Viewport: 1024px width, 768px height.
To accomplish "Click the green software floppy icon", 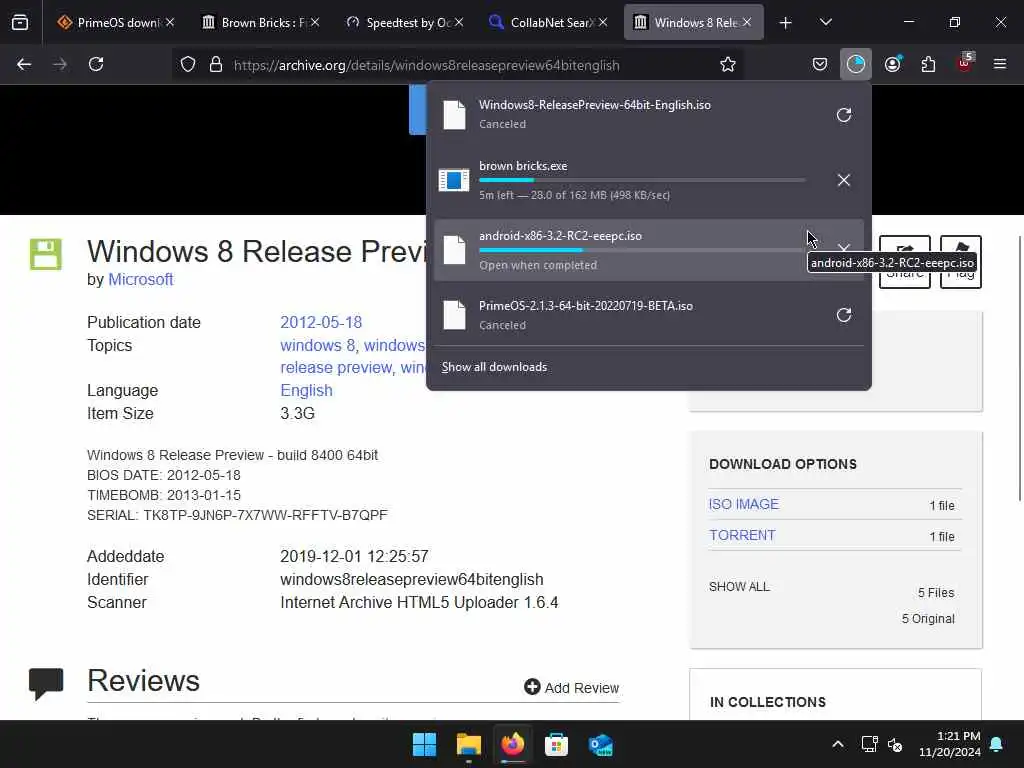I will [x=46, y=254].
